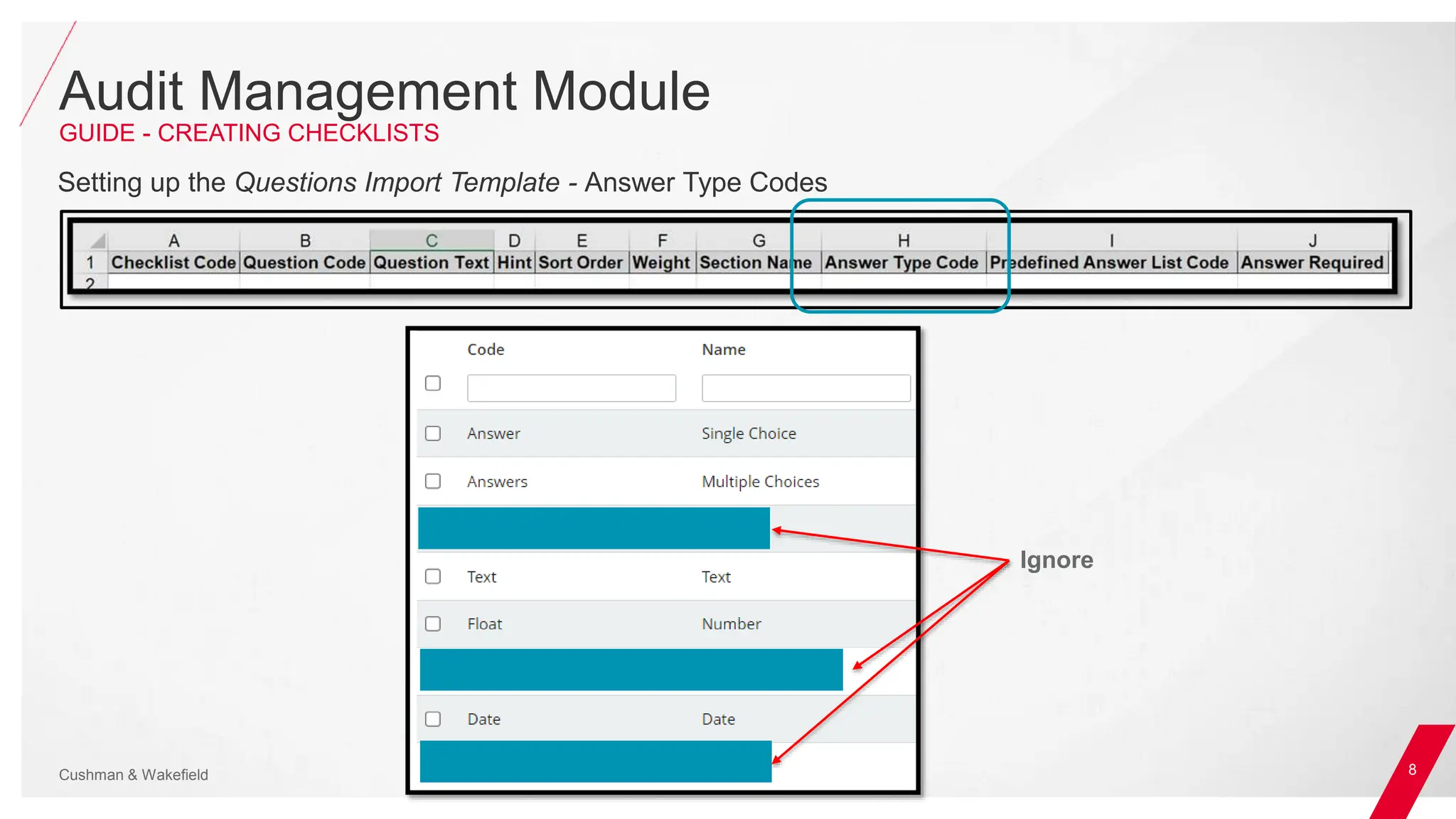Screen dimensions: 1456x819
Task: Select the Answer Required header cell
Action: click(1312, 262)
